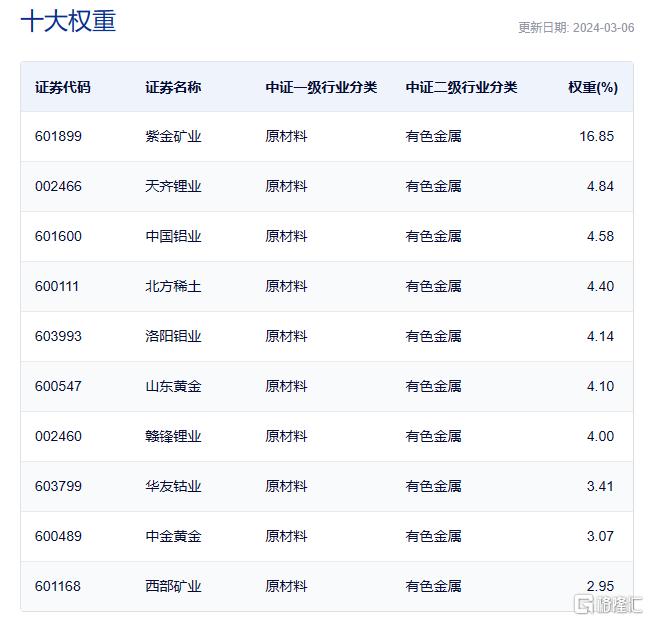Select the 中证一级行业分类 column header
This screenshot has width=649, height=621.
coord(321,87)
